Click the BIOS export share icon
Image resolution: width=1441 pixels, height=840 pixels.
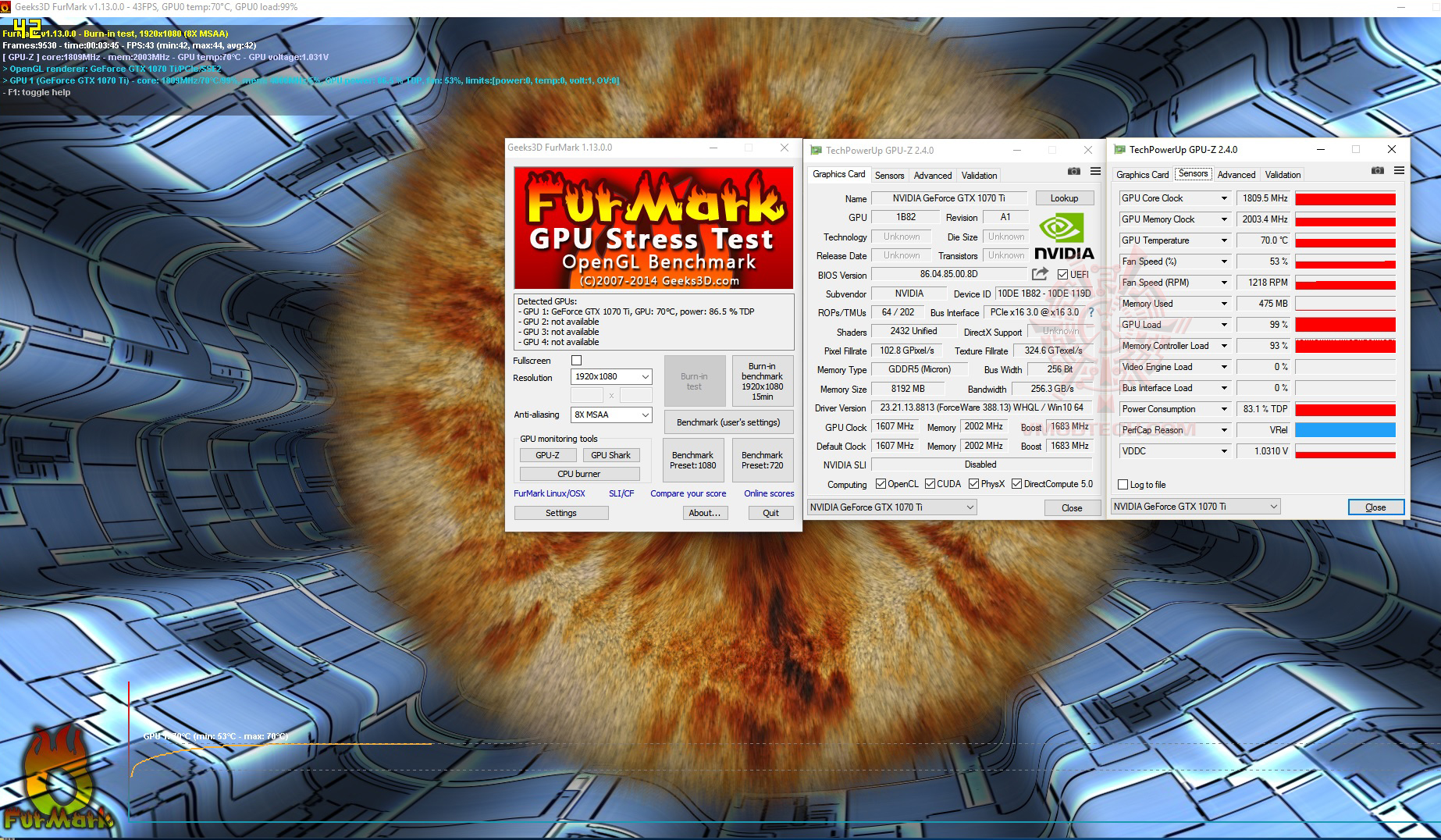pyautogui.click(x=1040, y=274)
